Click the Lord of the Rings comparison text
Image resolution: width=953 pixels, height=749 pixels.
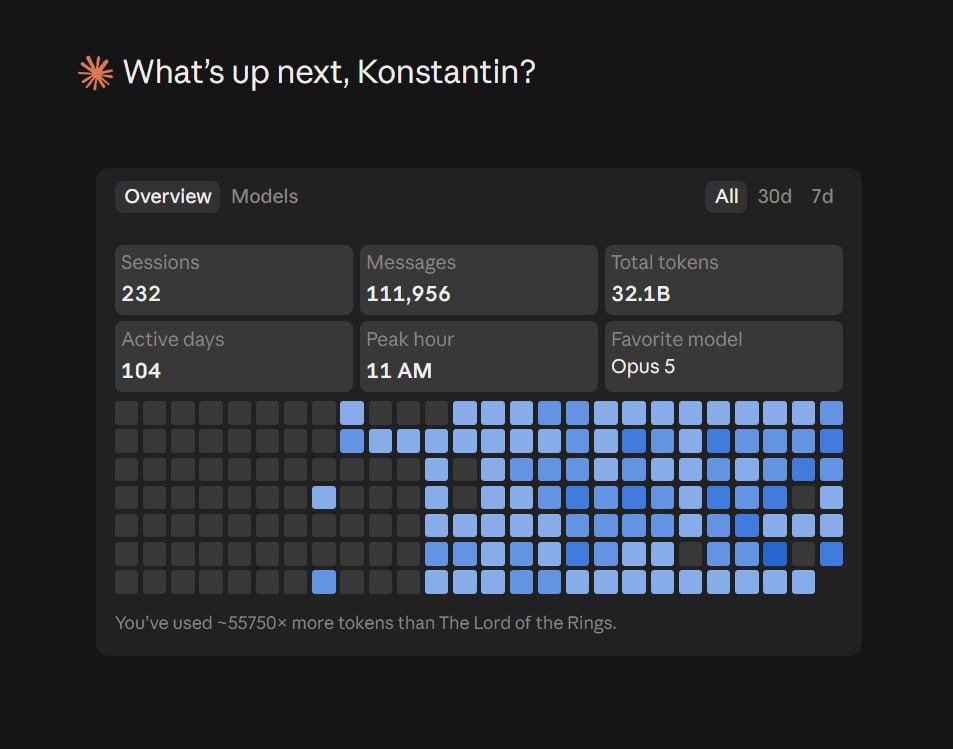365,623
